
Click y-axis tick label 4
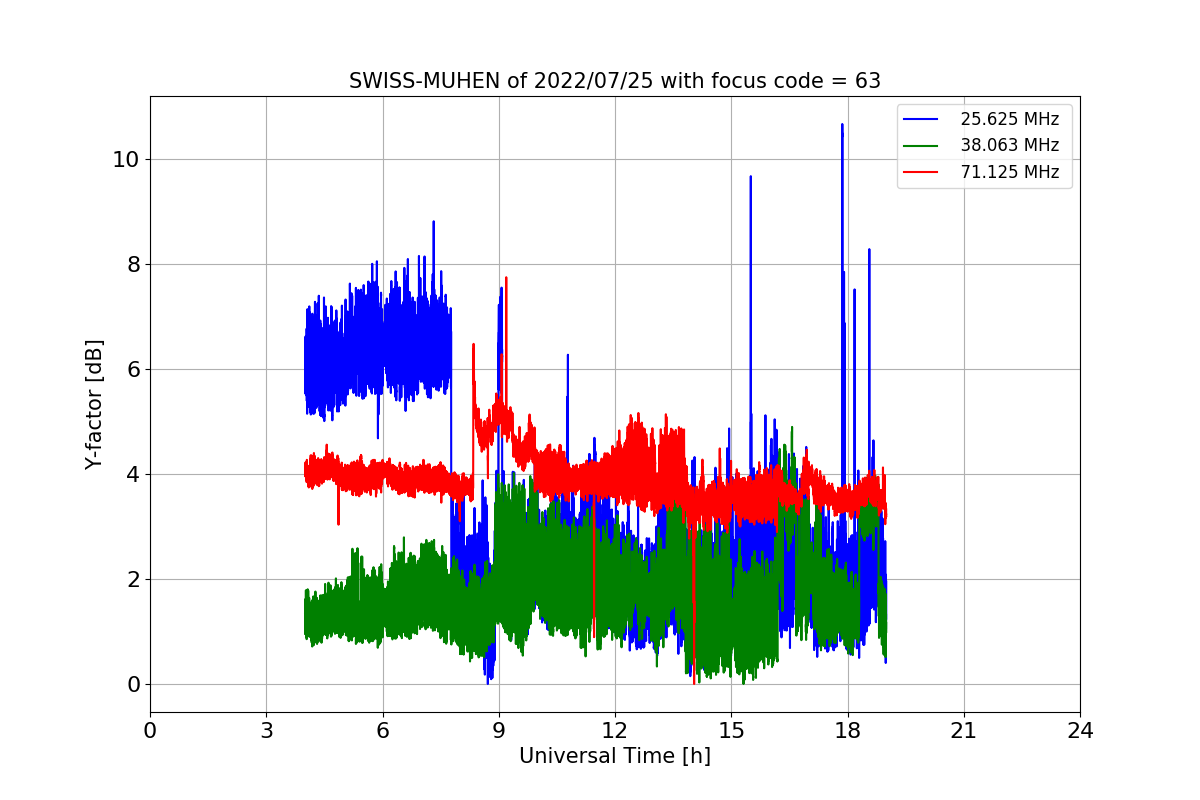(133, 474)
